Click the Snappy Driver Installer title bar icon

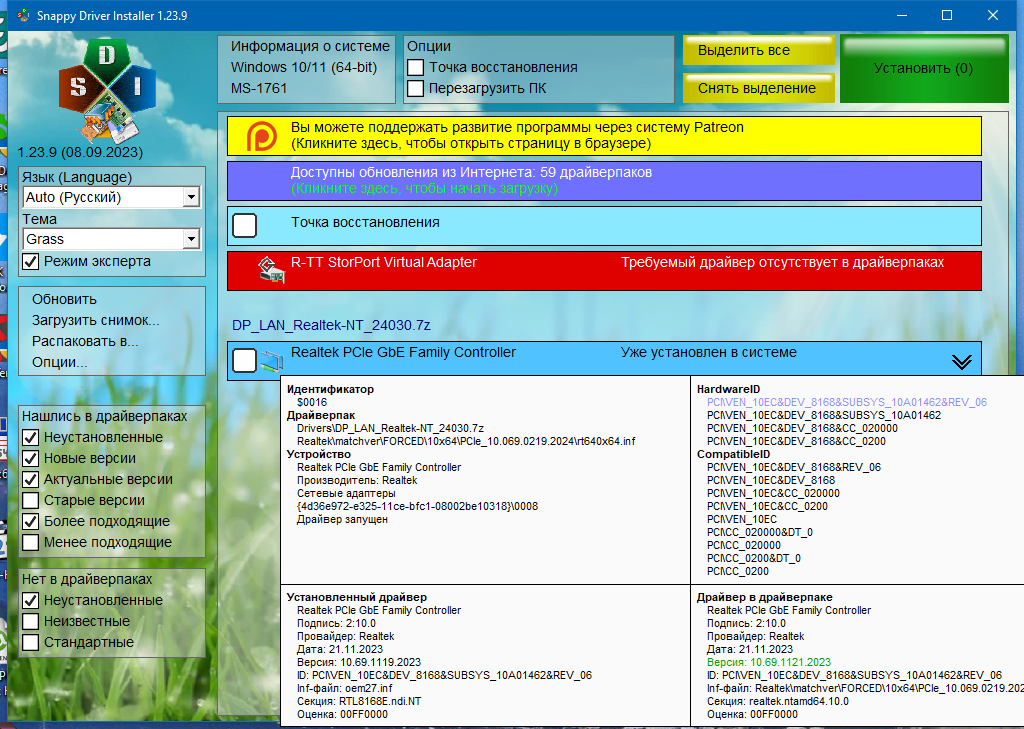[x=24, y=15]
